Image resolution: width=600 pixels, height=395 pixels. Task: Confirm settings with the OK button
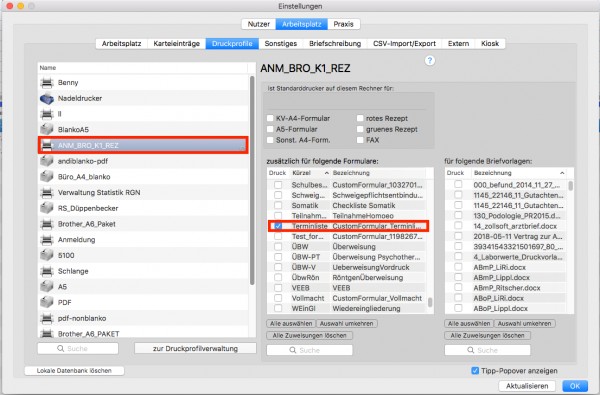tap(575, 386)
